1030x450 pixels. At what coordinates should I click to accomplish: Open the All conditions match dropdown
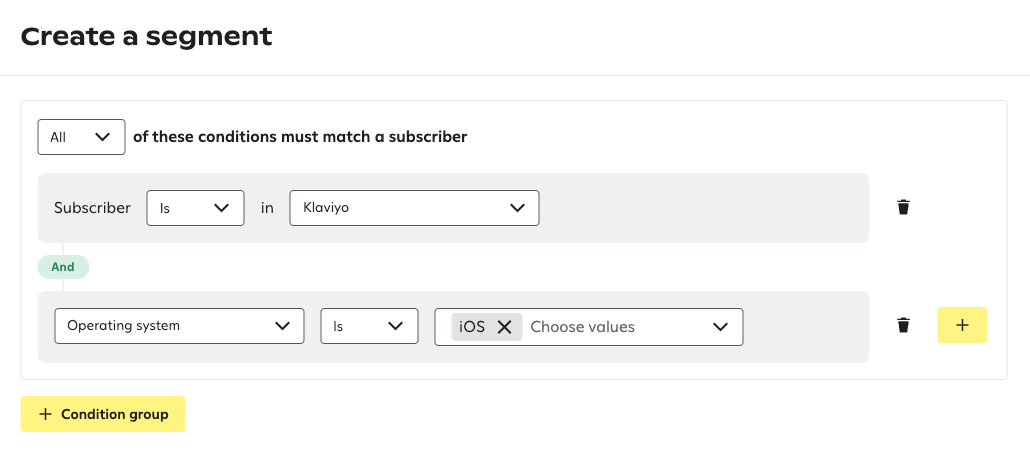81,137
